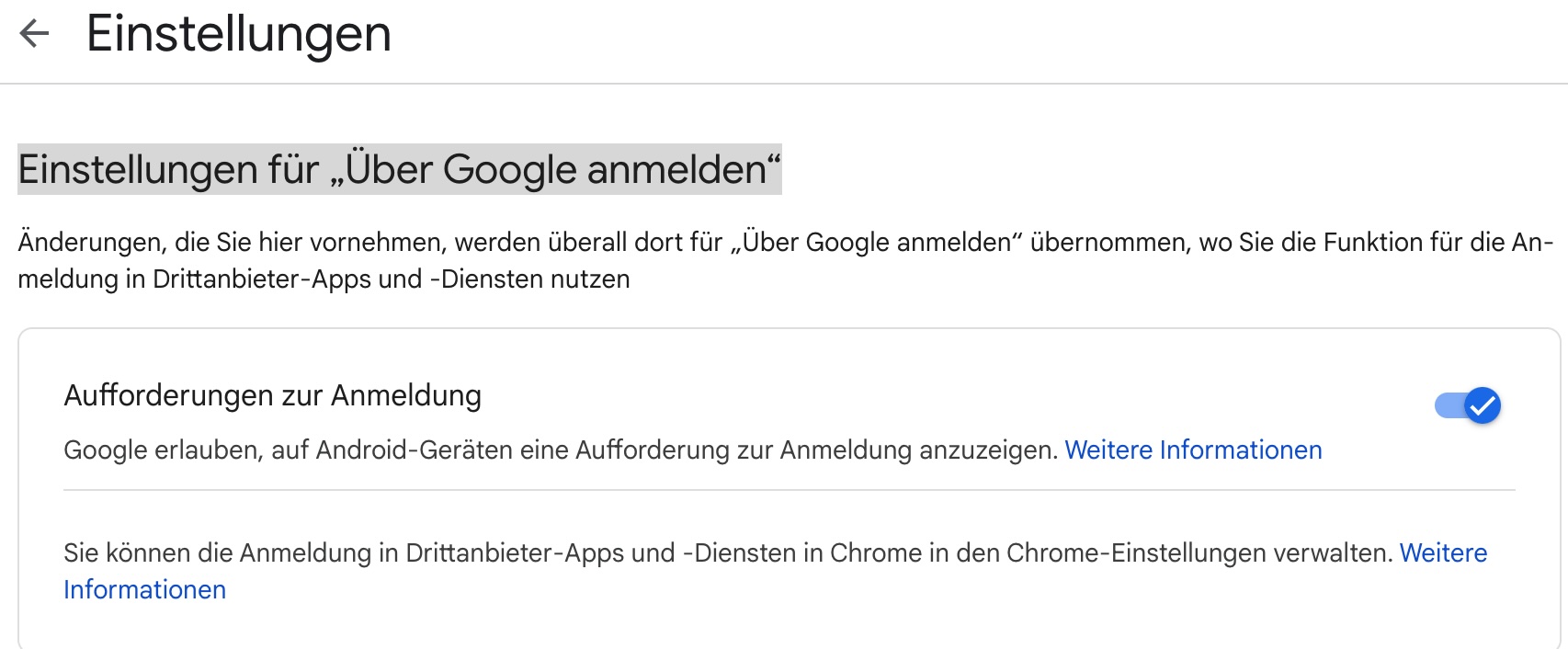The width and height of the screenshot is (1568, 649).
Task: Go back using the left arrow icon
Action: [34, 34]
